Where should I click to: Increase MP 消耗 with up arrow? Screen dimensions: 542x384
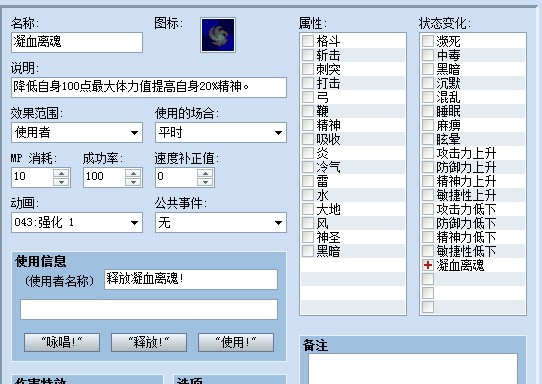[x=62, y=173]
